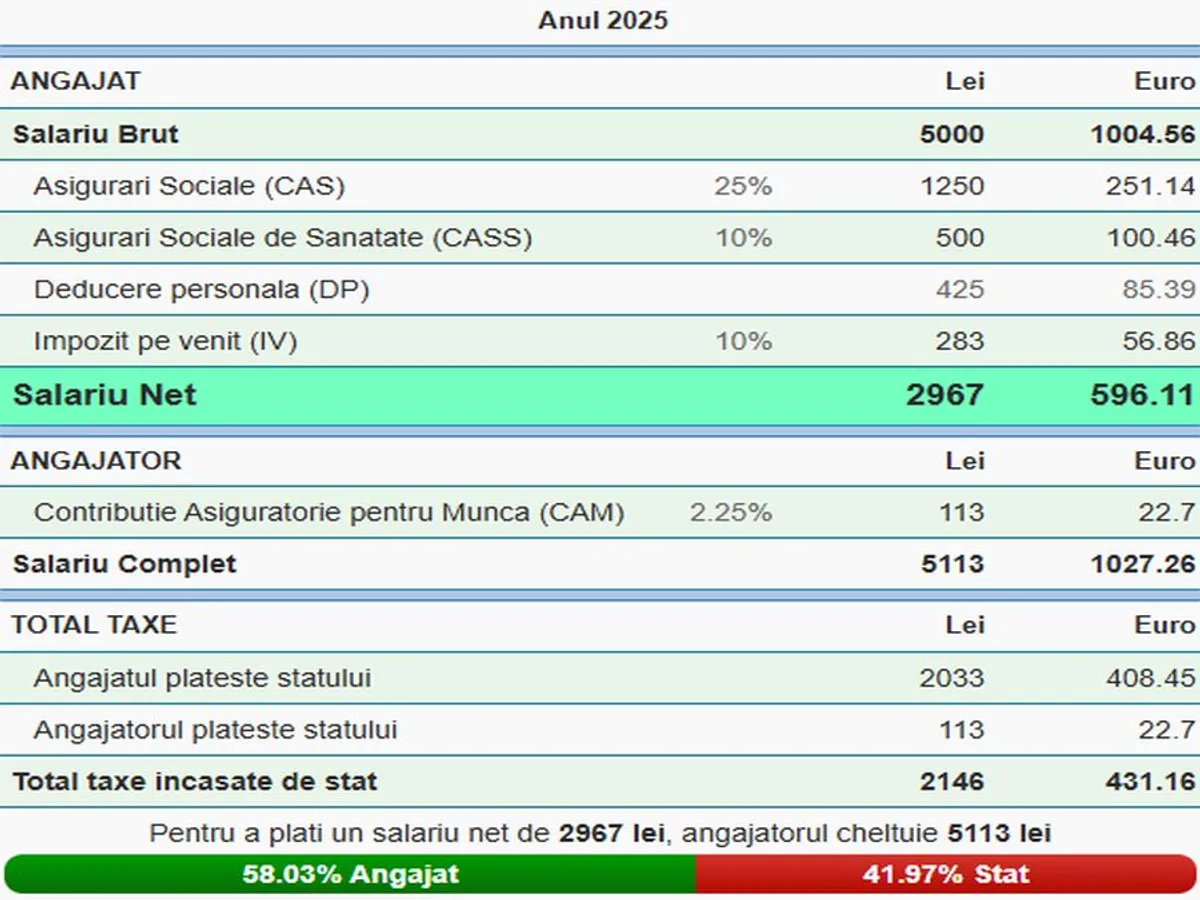Select the Impozit pe venit (IV) label
1200x900 pixels.
click(165, 342)
